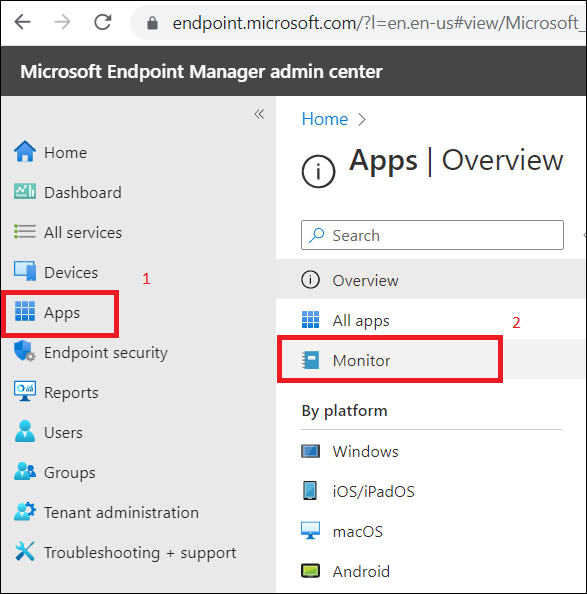This screenshot has width=587, height=594.
Task: Go back with browser back arrow
Action: pyautogui.click(x=22, y=22)
